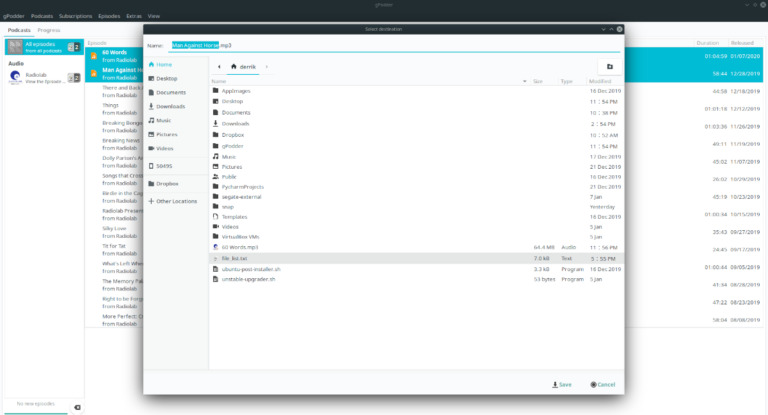Open Pictures in the places sidebar

(167, 134)
